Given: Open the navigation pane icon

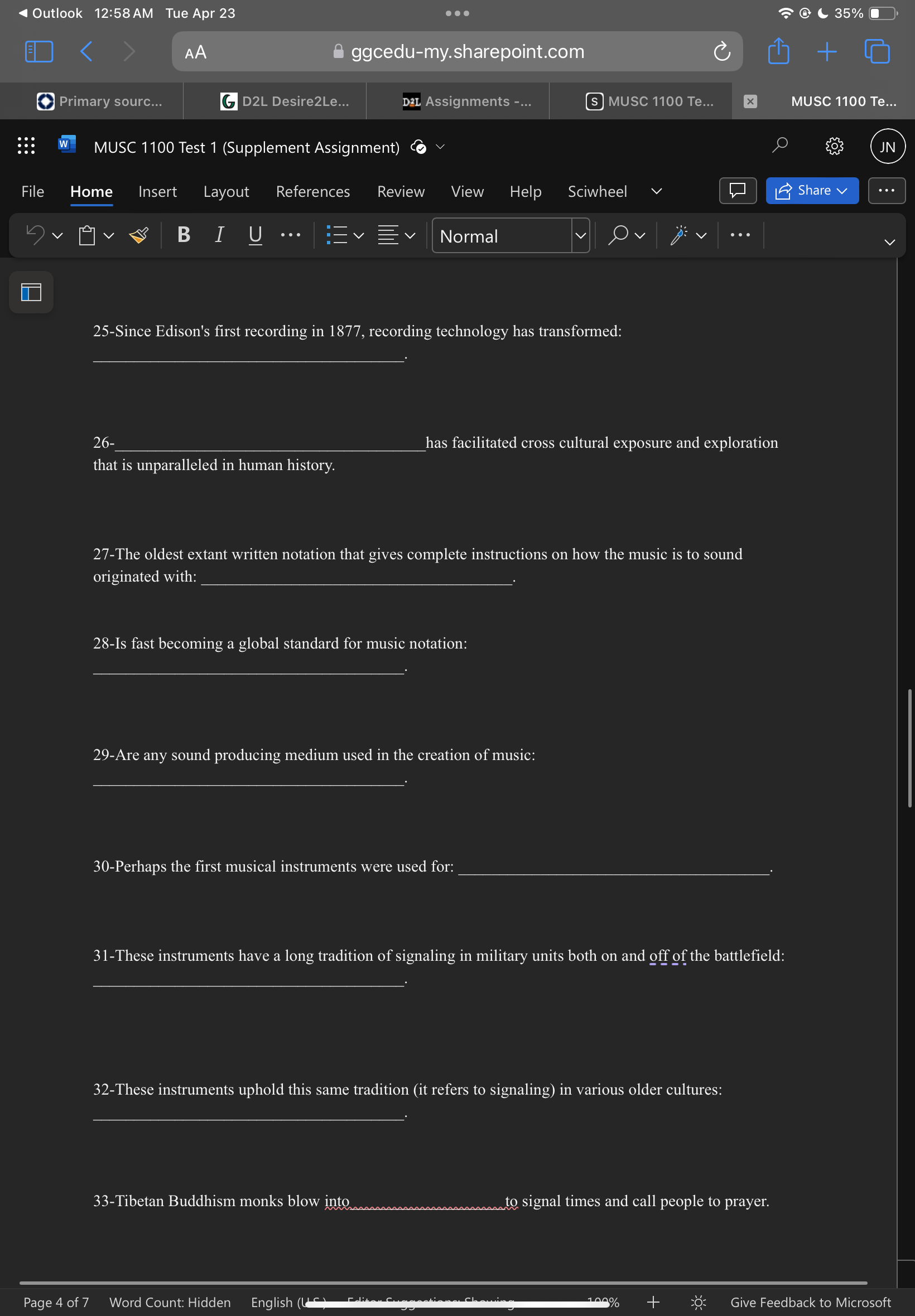Looking at the screenshot, I should click(31, 293).
